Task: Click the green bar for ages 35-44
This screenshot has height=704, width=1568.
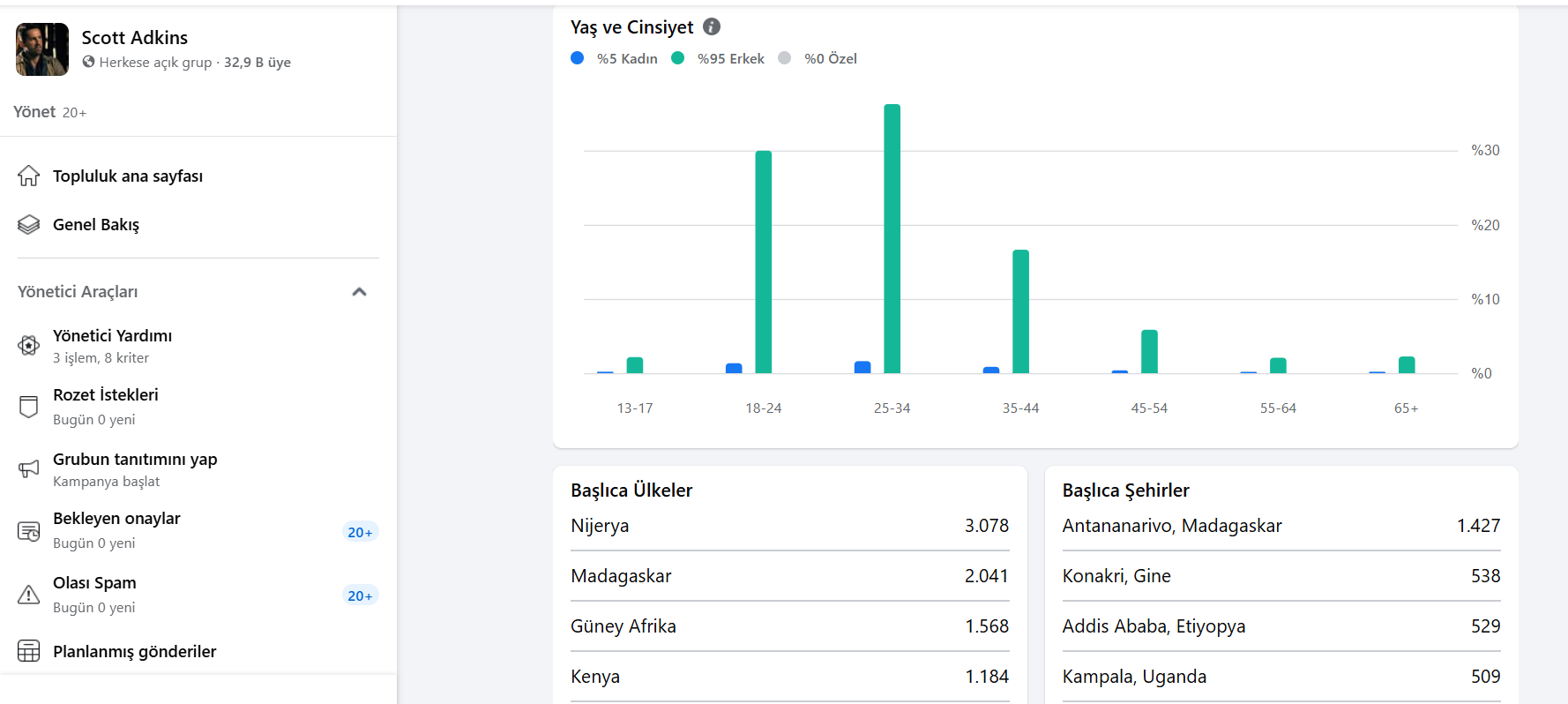Action: tap(1021, 311)
